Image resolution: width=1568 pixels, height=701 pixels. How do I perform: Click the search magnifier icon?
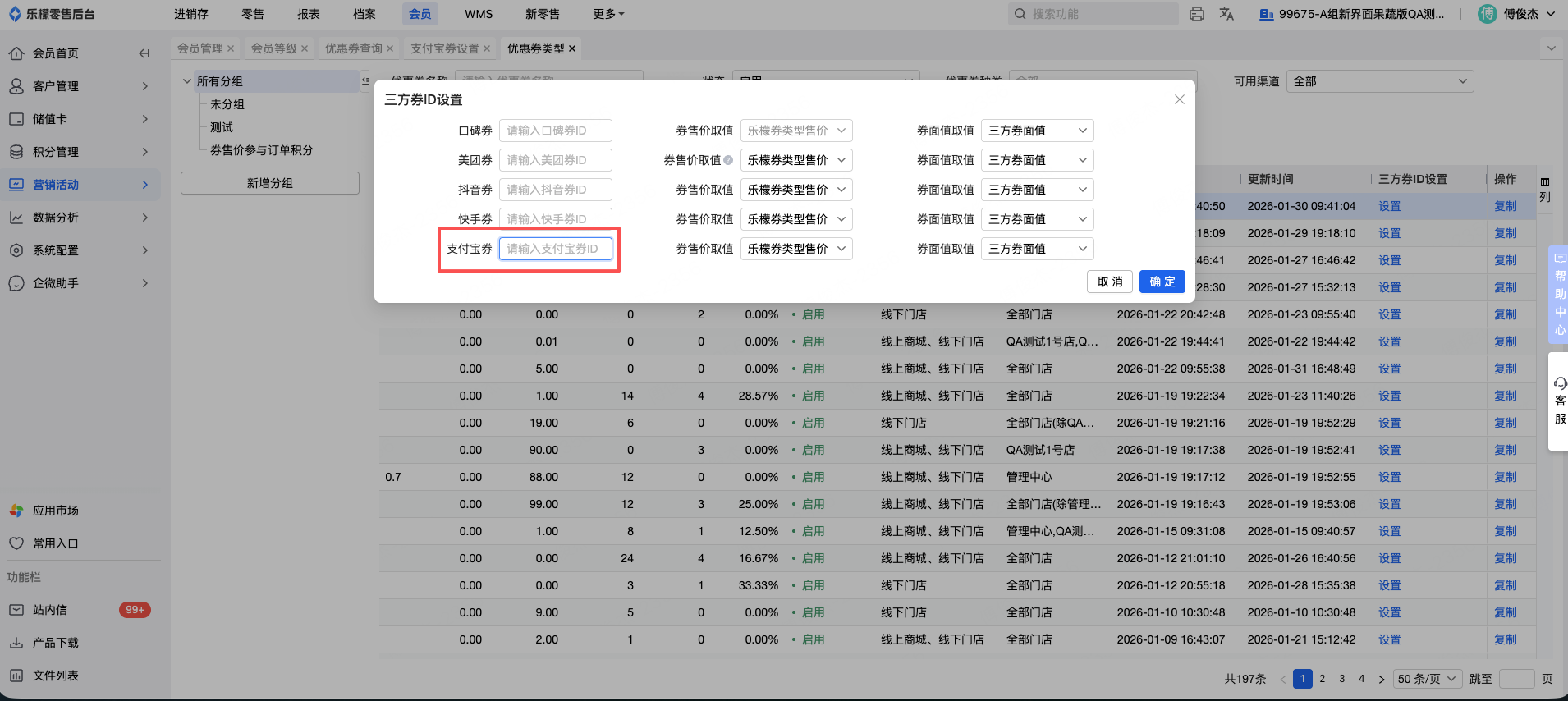(1020, 14)
